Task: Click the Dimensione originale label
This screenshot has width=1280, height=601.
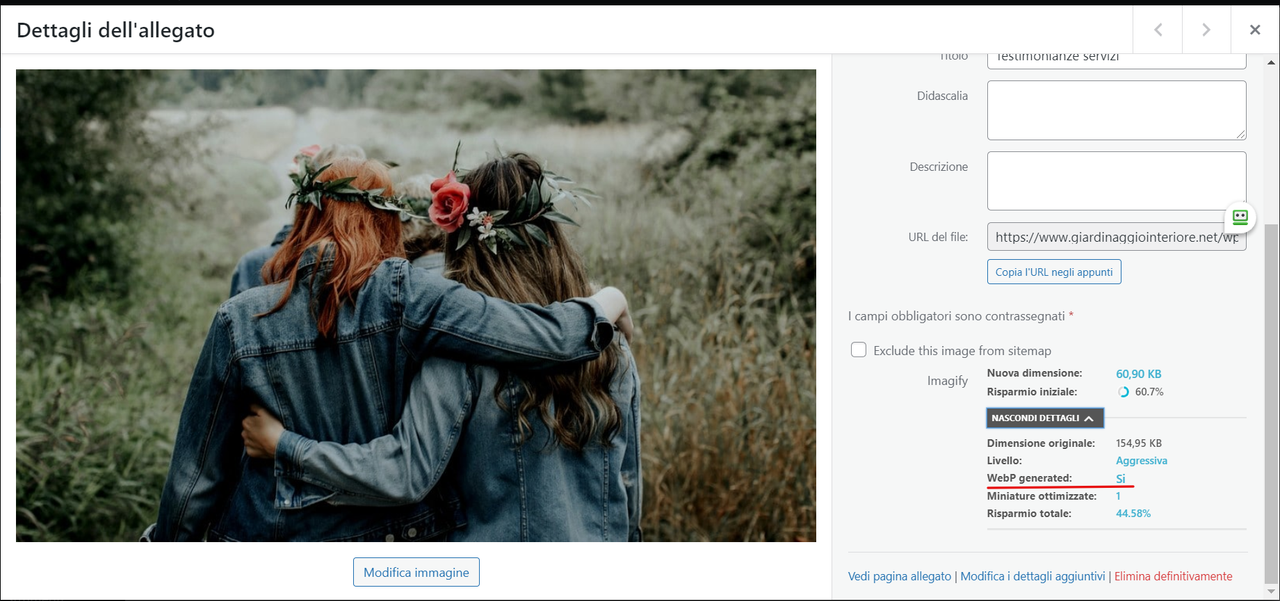Action: (1041, 443)
